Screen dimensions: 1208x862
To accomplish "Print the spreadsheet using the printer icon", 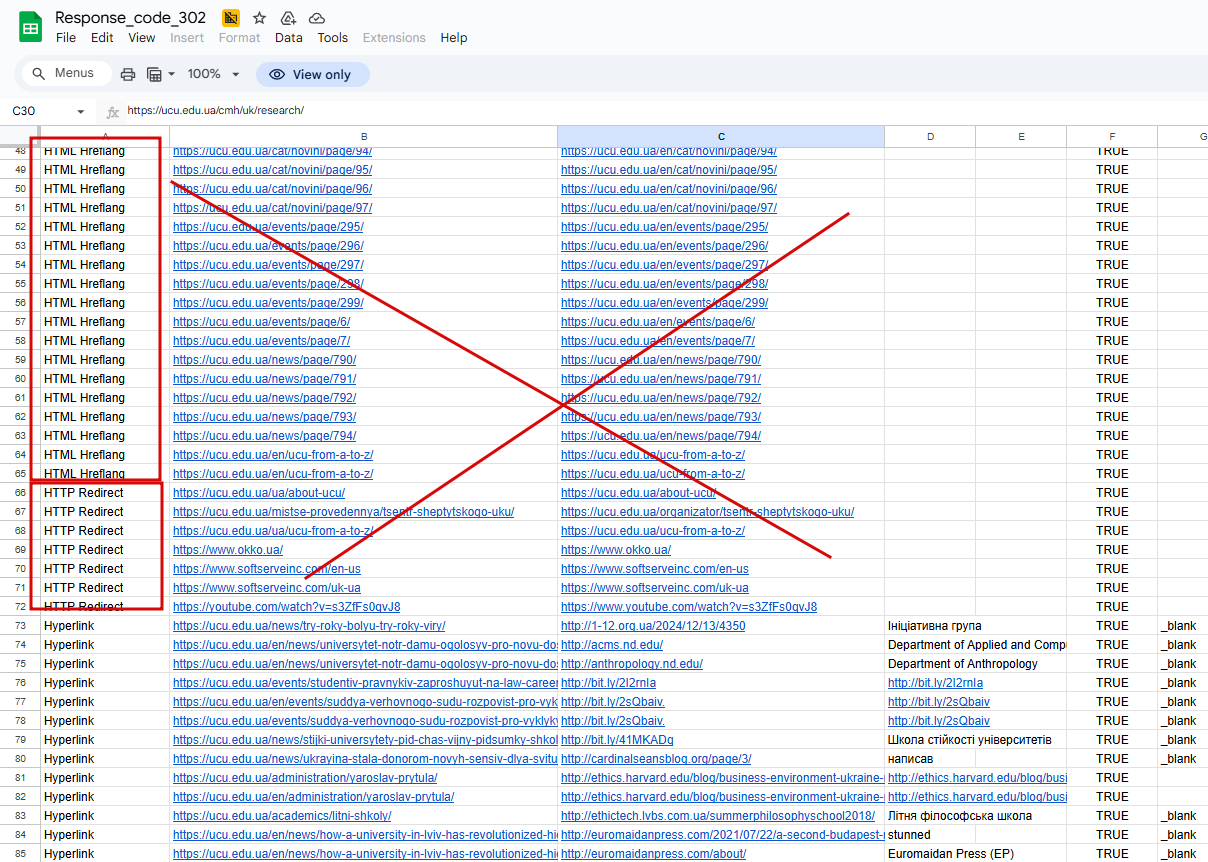I will [x=128, y=74].
